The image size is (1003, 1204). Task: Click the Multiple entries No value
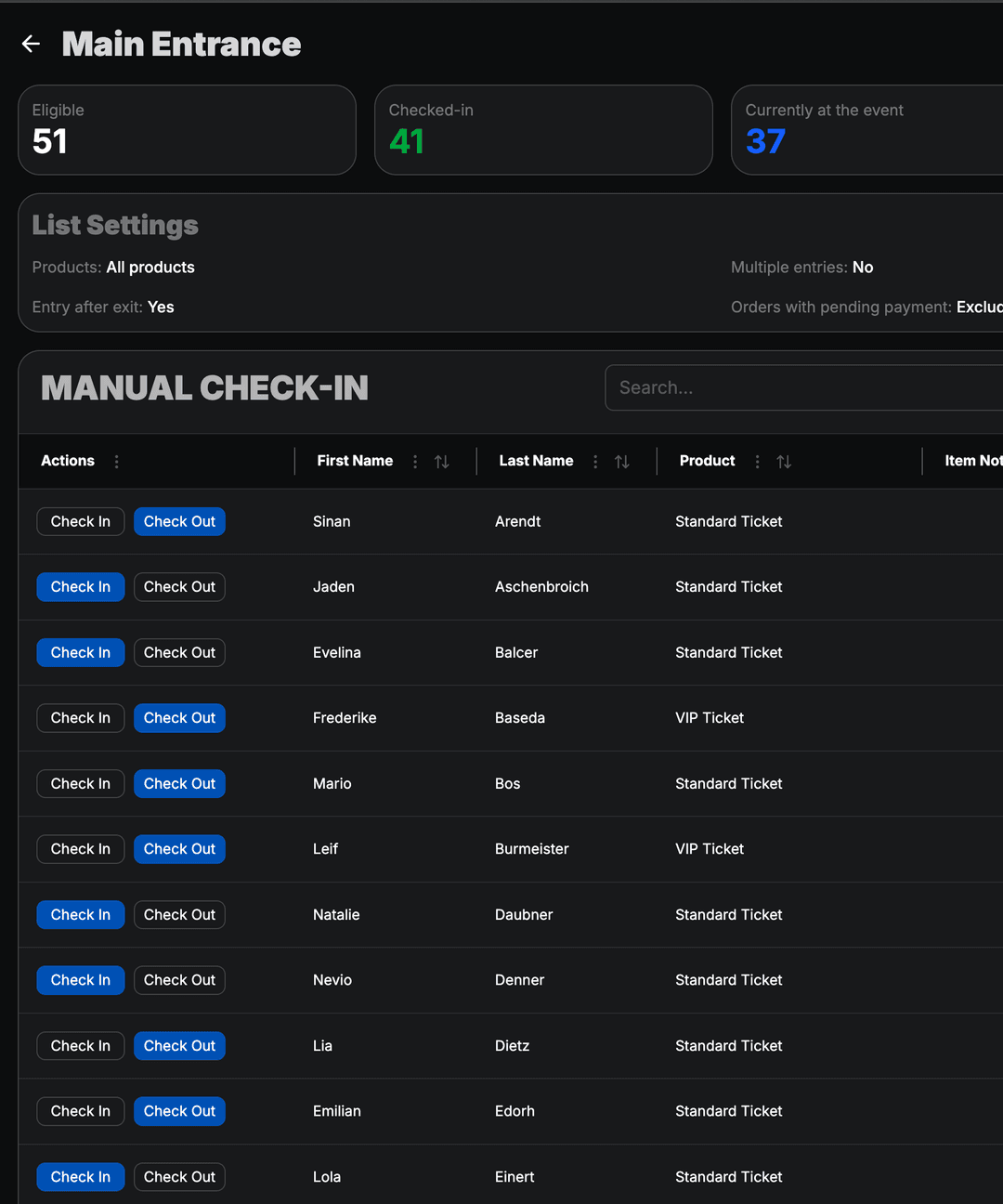click(x=863, y=268)
